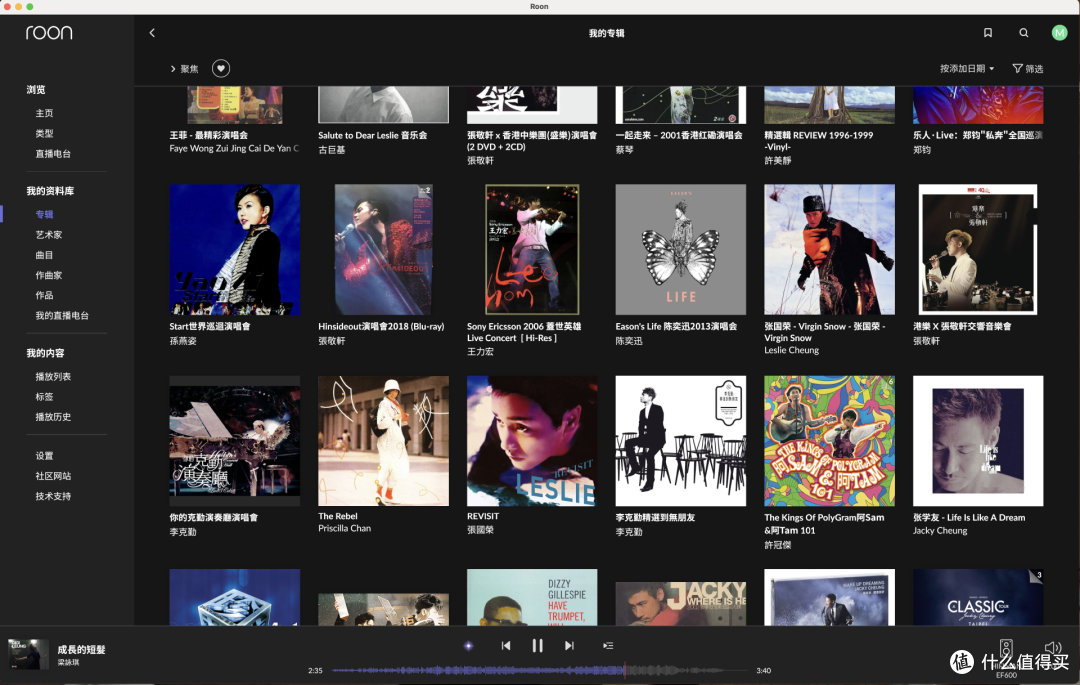Viewport: 1080px width, 685px height.
Task: Open the 港樂 X 張敬軒交響音樂會 cover
Action: [978, 249]
